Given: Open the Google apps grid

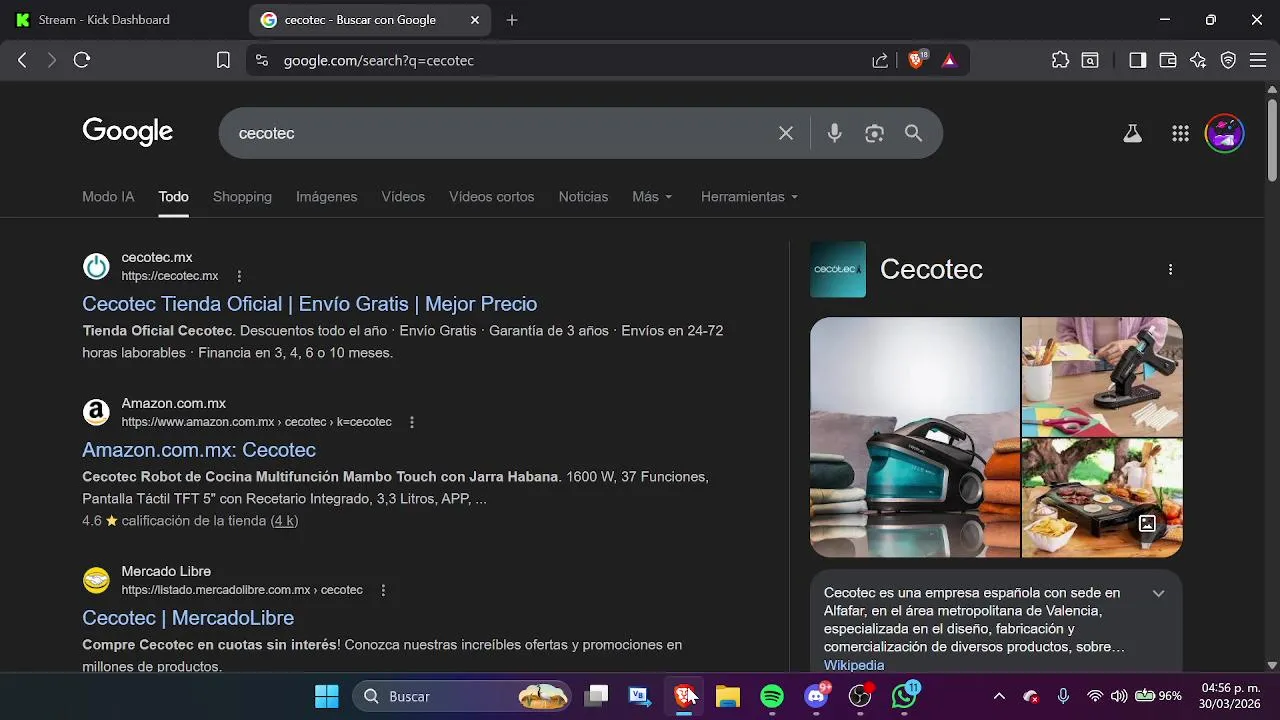Looking at the screenshot, I should pos(1180,133).
